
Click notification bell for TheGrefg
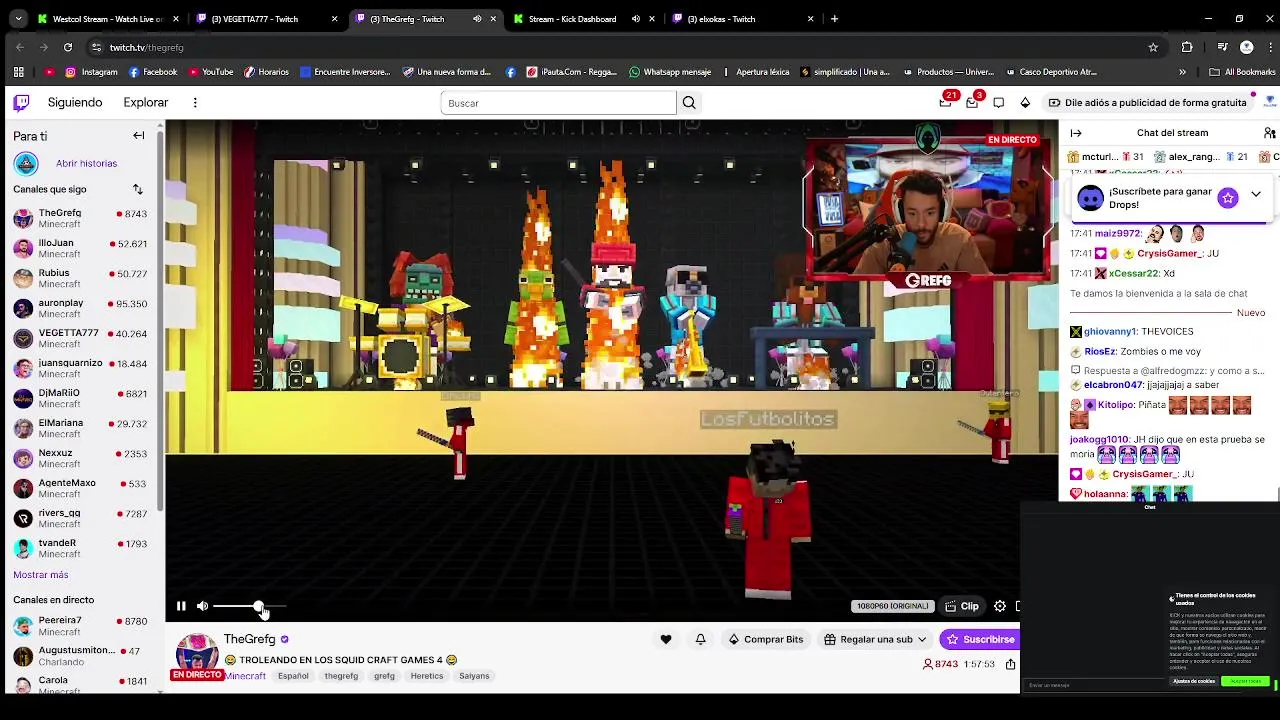coord(700,639)
